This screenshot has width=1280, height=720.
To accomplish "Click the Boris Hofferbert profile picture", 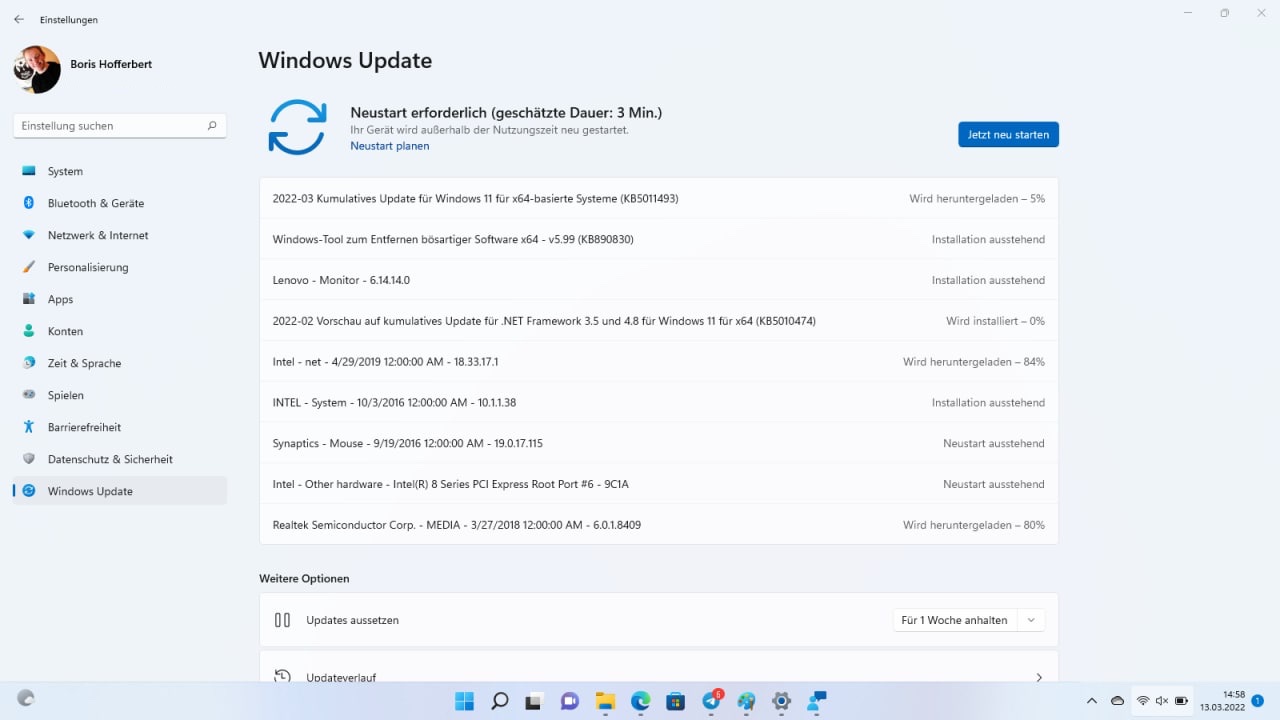I will (36, 69).
